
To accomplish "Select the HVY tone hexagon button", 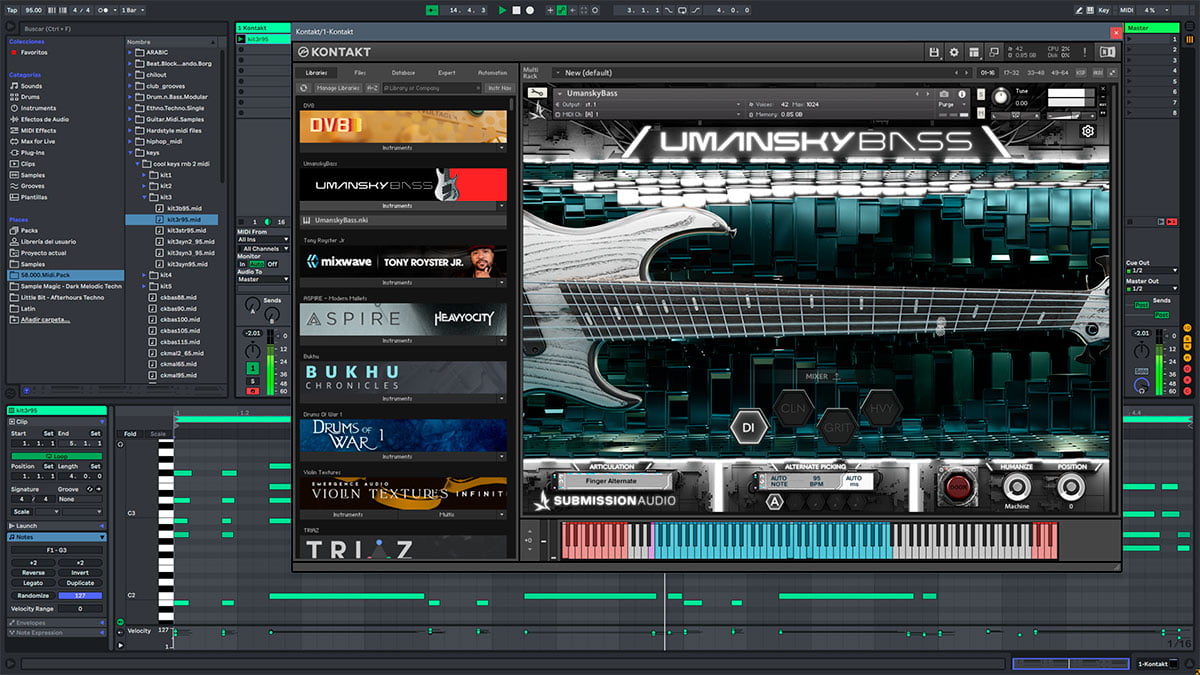I will pyautogui.click(x=881, y=408).
